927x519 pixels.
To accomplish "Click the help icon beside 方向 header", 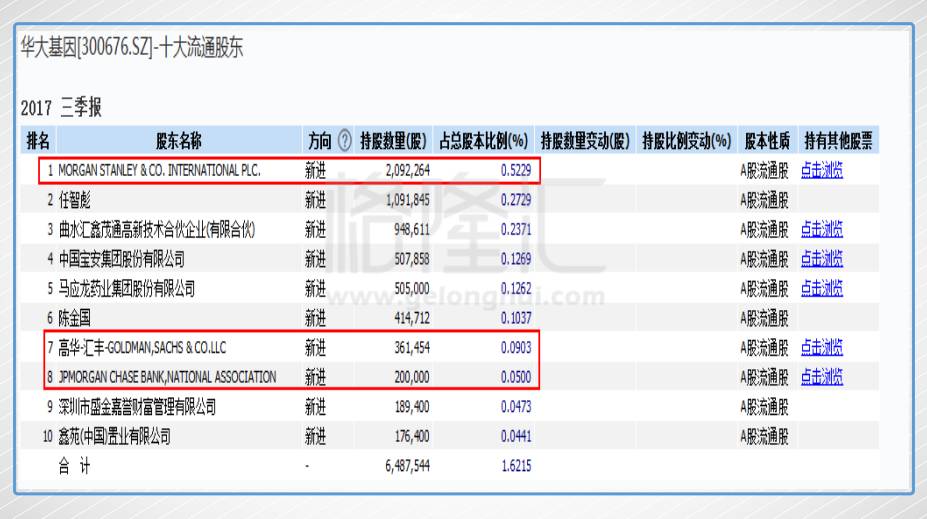I will (x=345, y=142).
